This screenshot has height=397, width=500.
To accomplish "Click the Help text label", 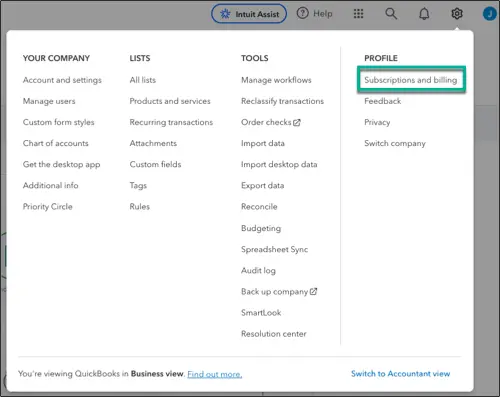I will [323, 14].
